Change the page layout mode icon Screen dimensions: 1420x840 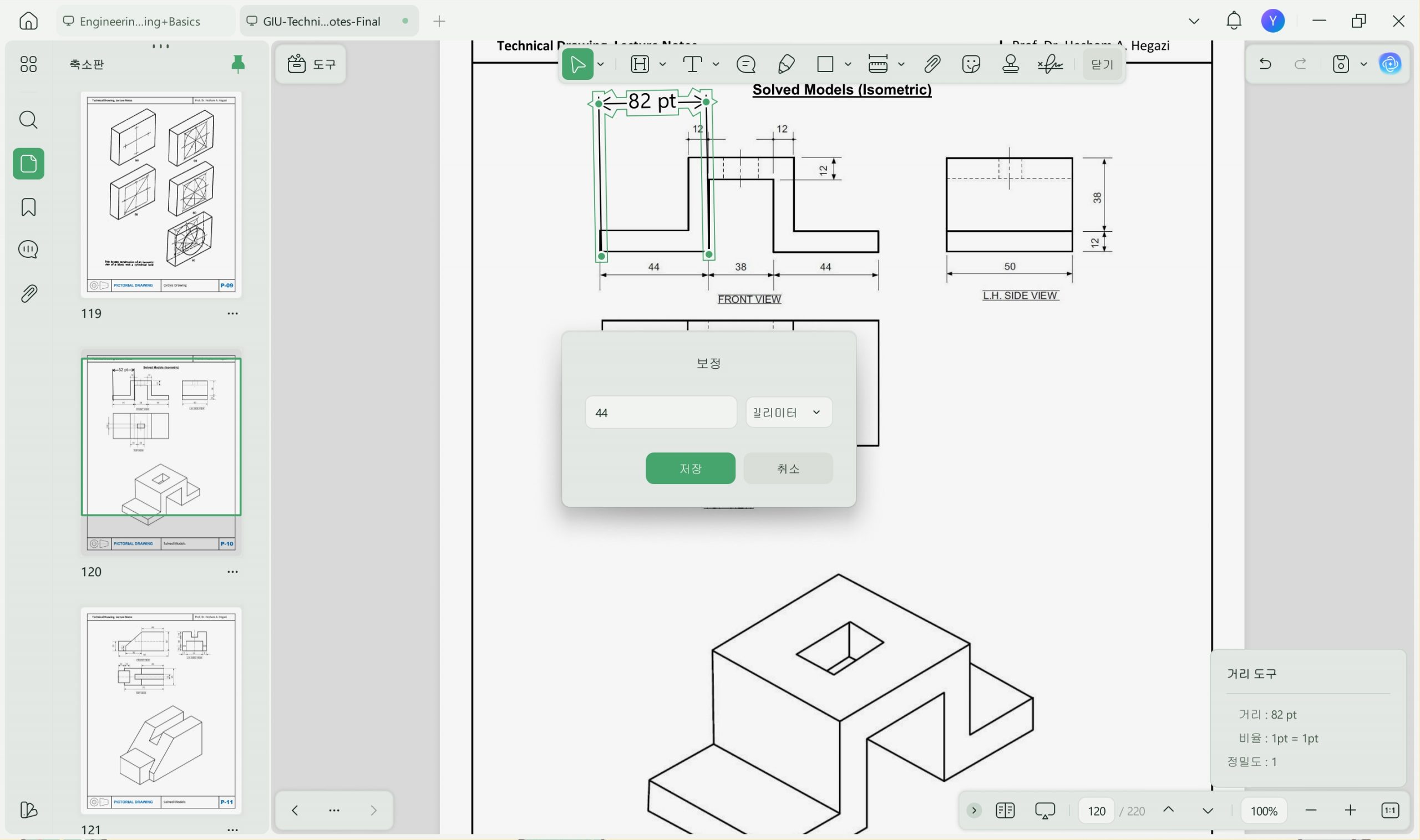coord(1005,810)
